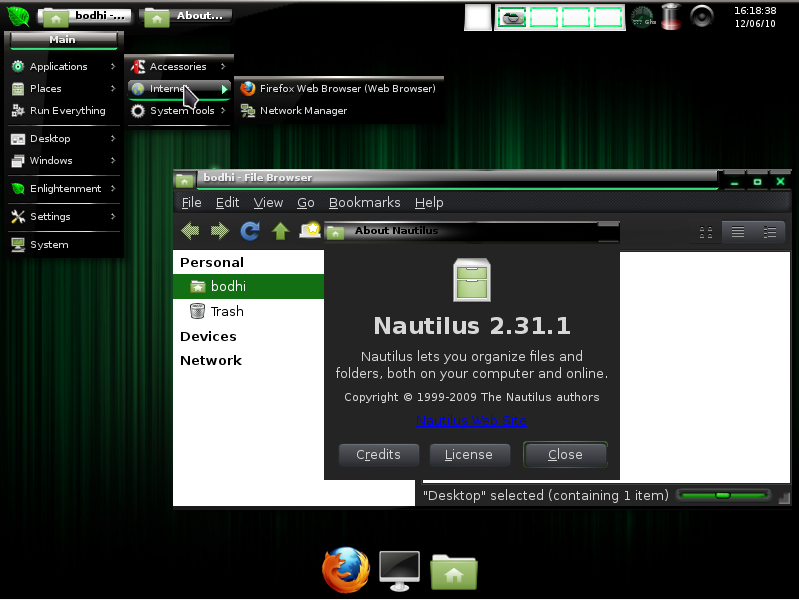The image size is (799, 600).
Task: Adjust the green zoom slider in status bar
Action: coord(723,495)
